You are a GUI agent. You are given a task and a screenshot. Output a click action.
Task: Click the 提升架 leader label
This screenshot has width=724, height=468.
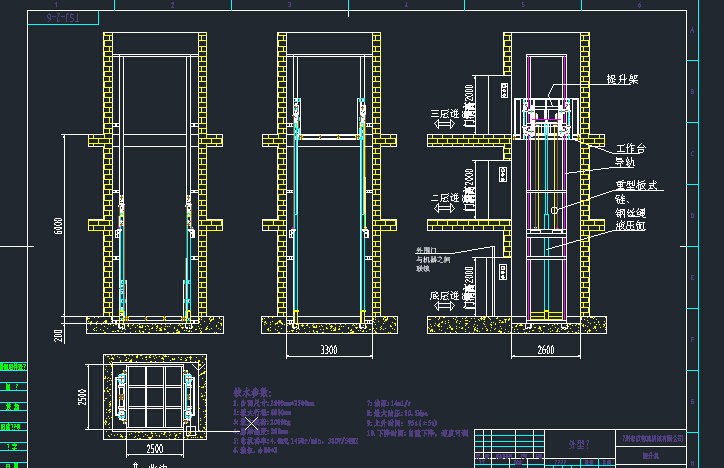tap(622, 79)
